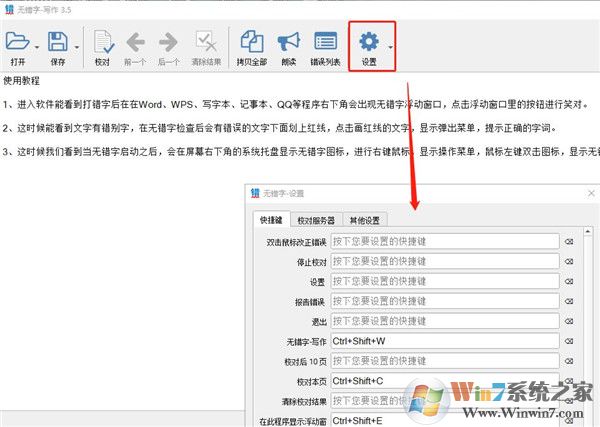
Task: Select the 快捷键 tab in settings dialog
Action: tap(271, 220)
